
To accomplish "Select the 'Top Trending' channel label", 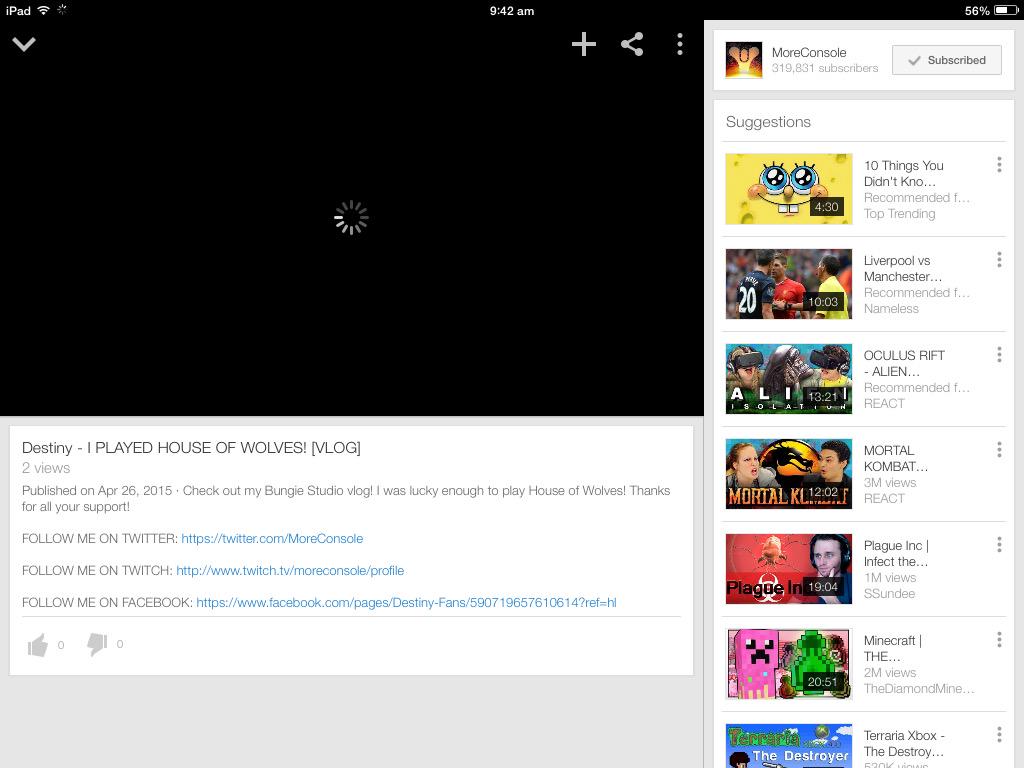I will (899, 214).
